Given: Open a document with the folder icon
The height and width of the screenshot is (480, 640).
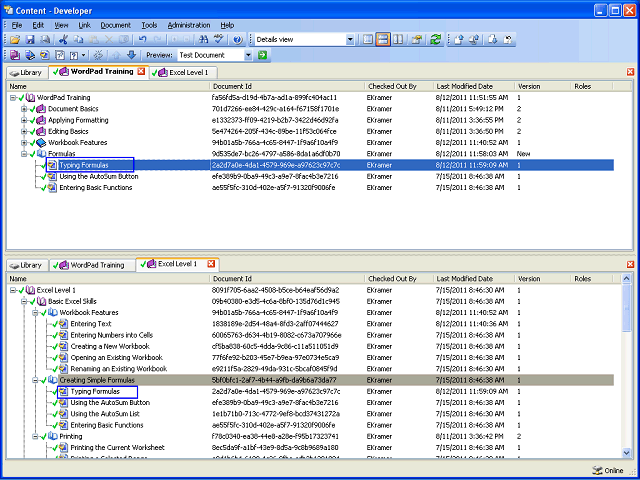Looking at the screenshot, I should click(x=15, y=40).
